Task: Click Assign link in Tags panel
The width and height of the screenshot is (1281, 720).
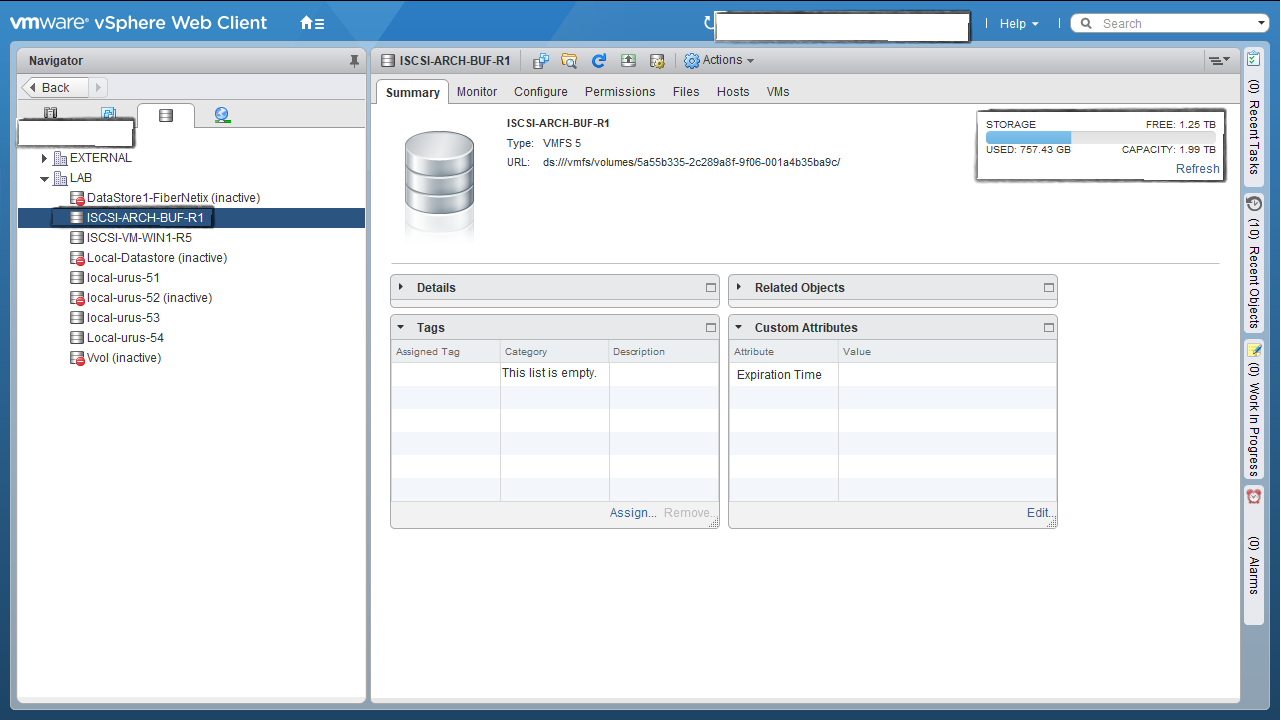Action: [x=633, y=513]
